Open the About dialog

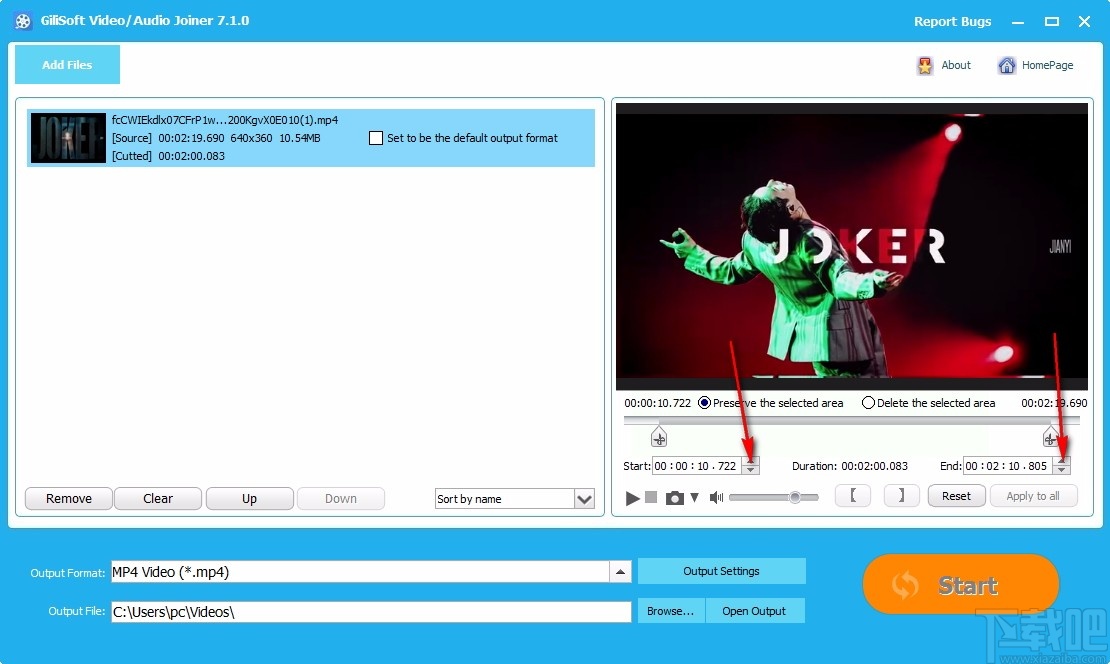coord(944,65)
